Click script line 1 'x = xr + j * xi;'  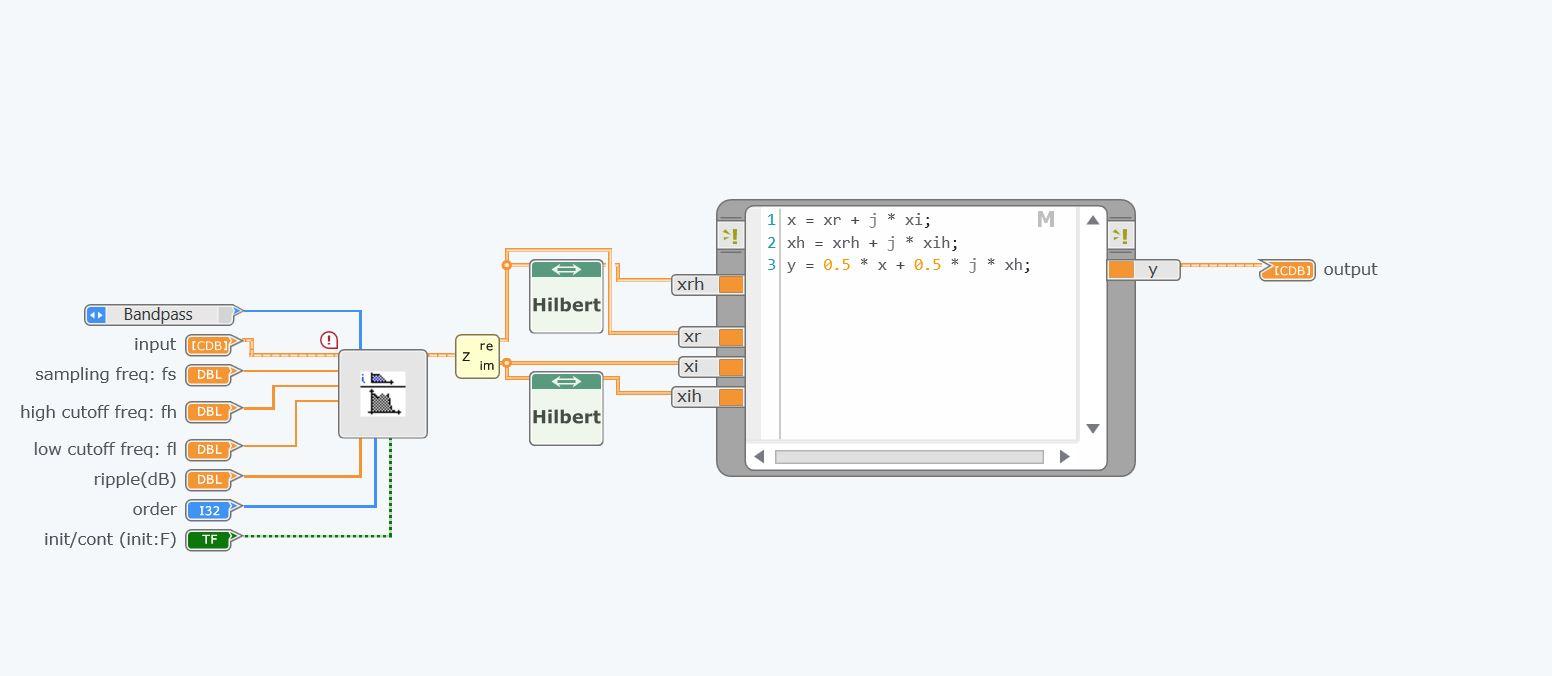859,220
